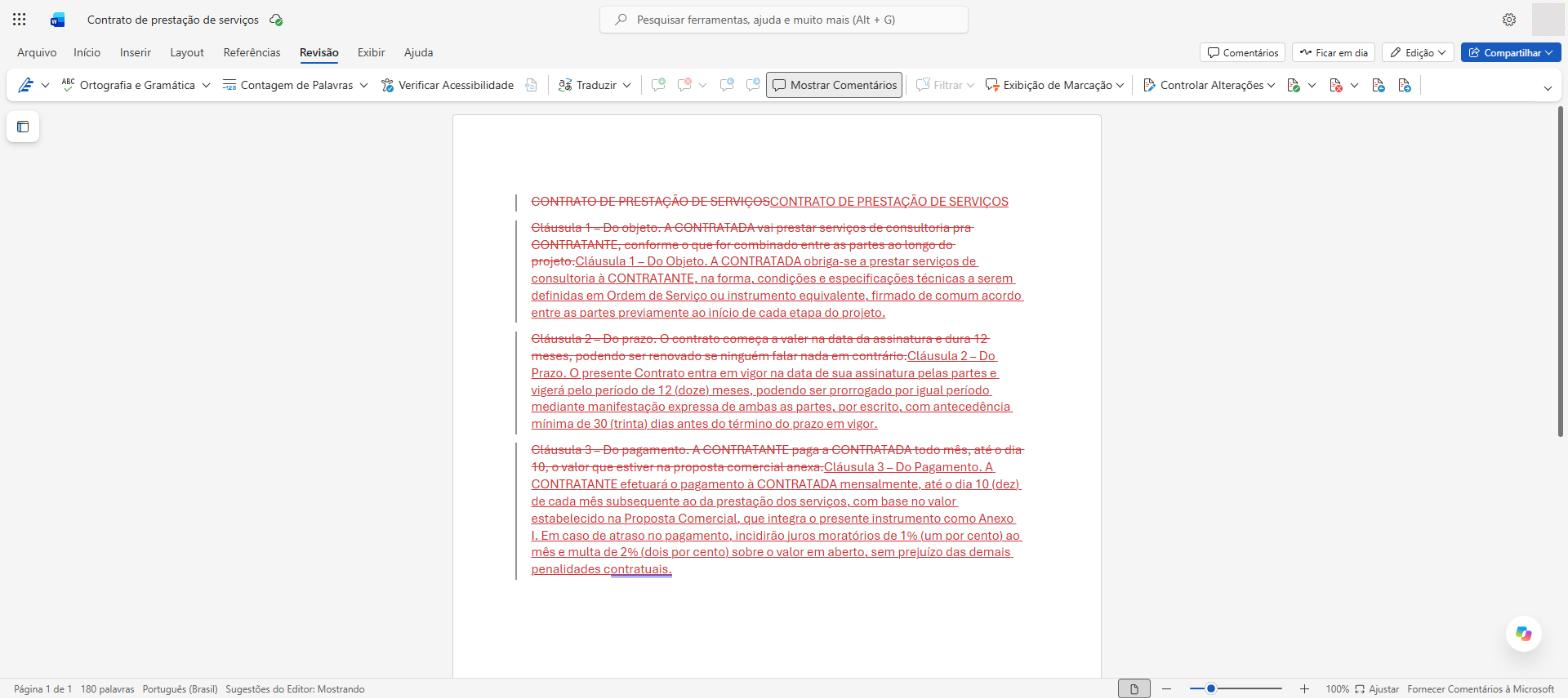Click the Traduzir button
The image size is (1568, 698).
click(587, 85)
